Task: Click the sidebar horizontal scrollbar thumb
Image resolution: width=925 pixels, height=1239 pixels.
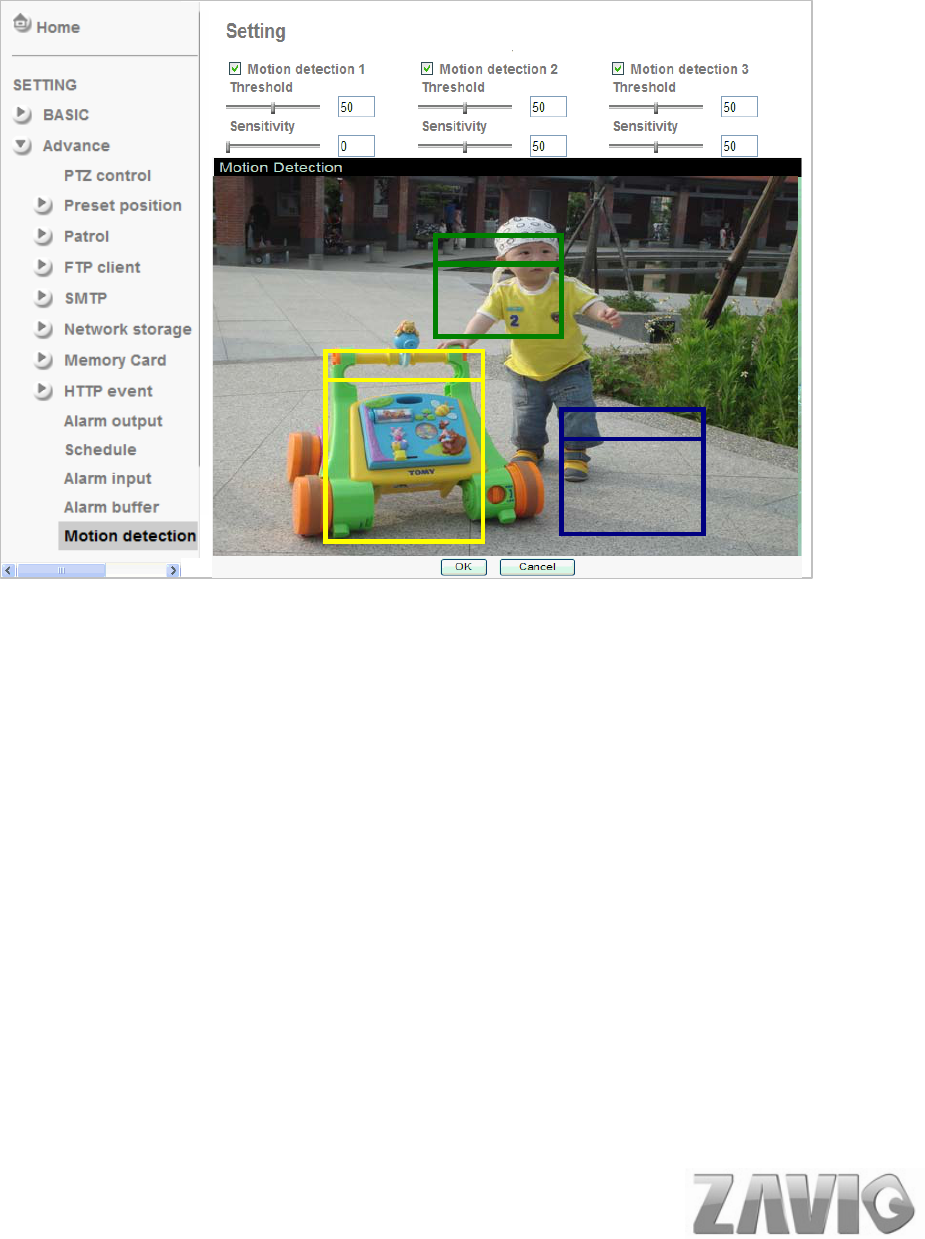Action: (x=61, y=570)
